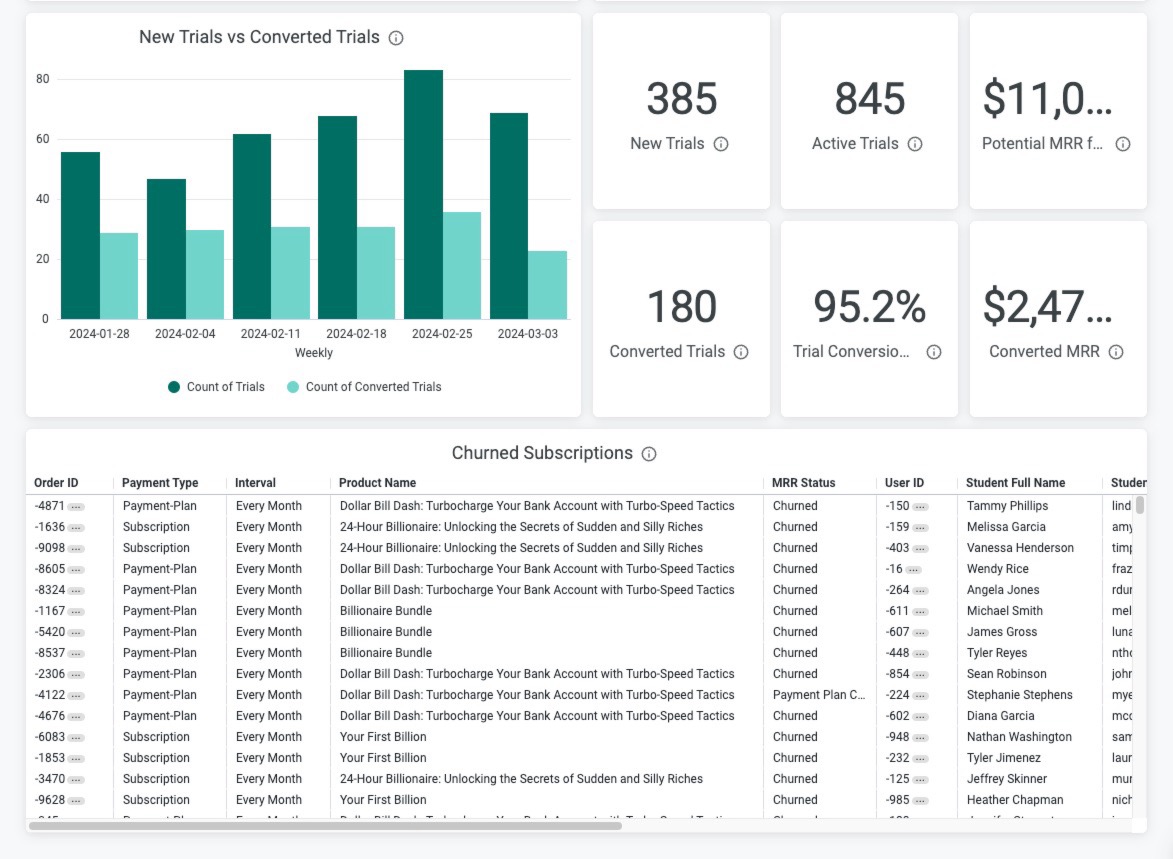Click info icon beside New Trials vs Converted Trials

(396, 38)
